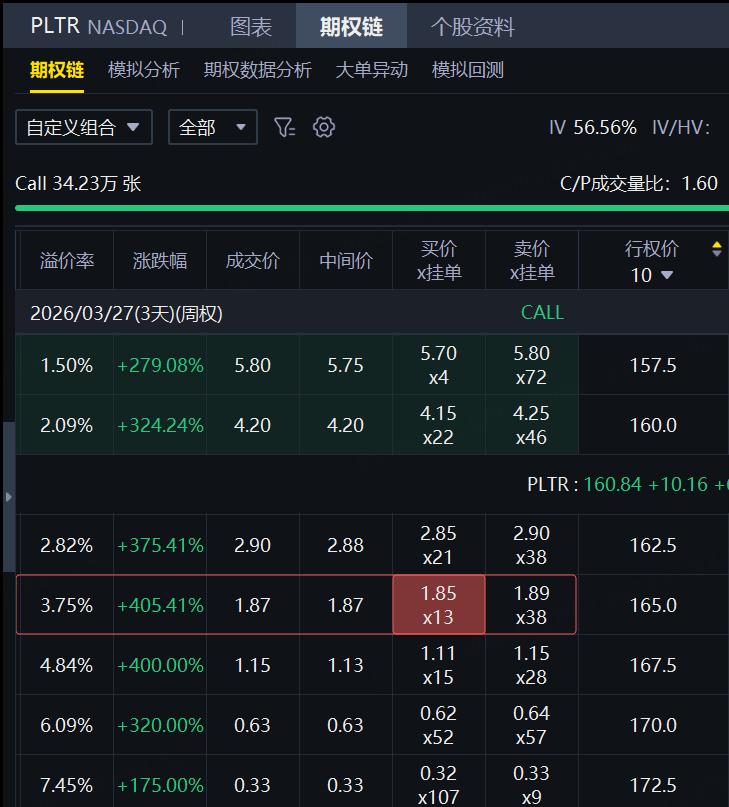729x807 pixels.
Task: Open 期权数据分析 sub-tab
Action: click(x=257, y=70)
